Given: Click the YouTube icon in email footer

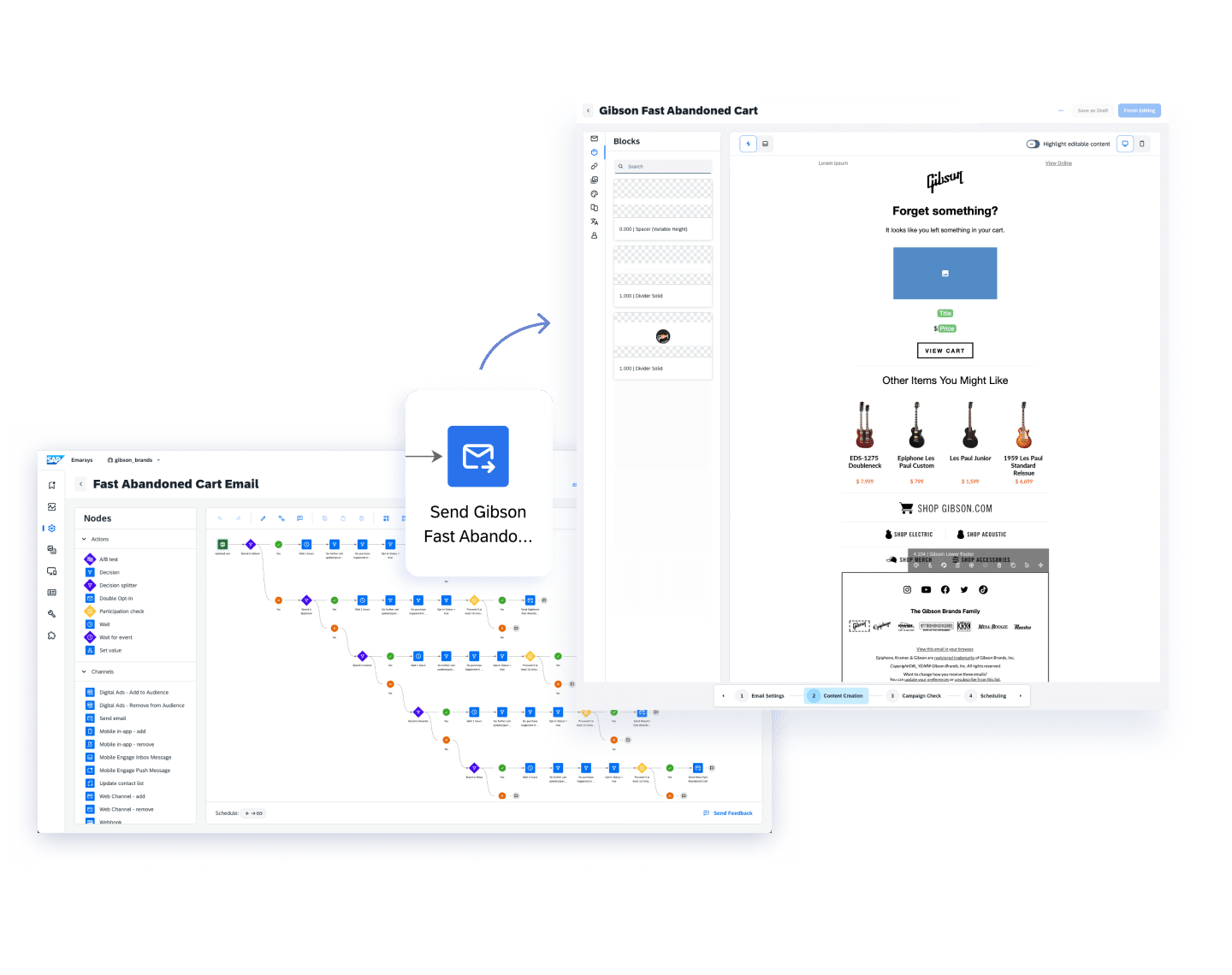Looking at the screenshot, I should (x=926, y=589).
